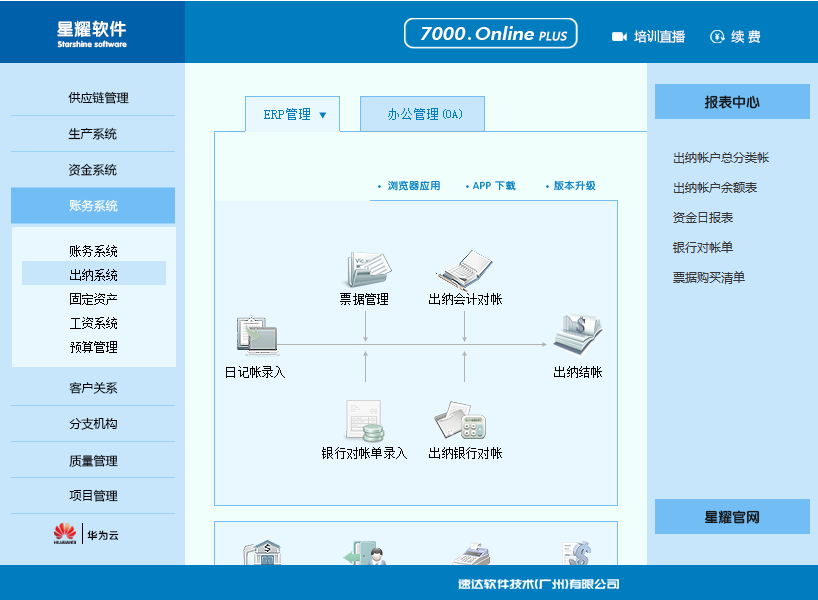Click the door and person icon in lower panel
This screenshot has width=818, height=600.
(x=365, y=553)
